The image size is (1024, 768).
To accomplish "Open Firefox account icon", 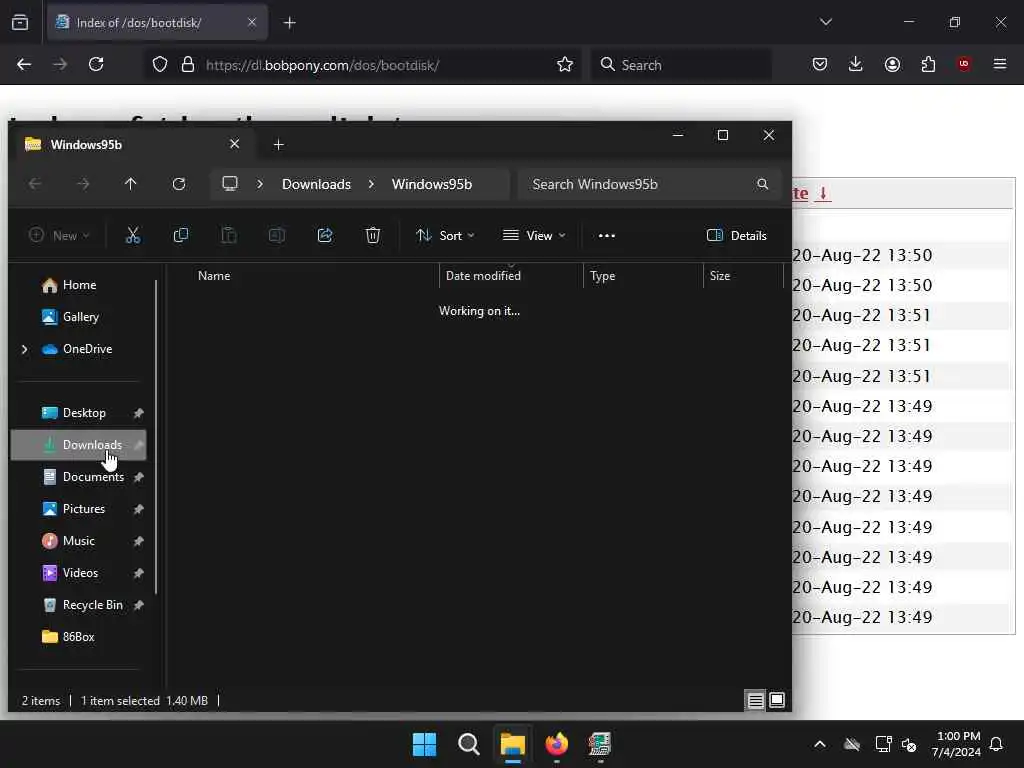I will (x=892, y=64).
